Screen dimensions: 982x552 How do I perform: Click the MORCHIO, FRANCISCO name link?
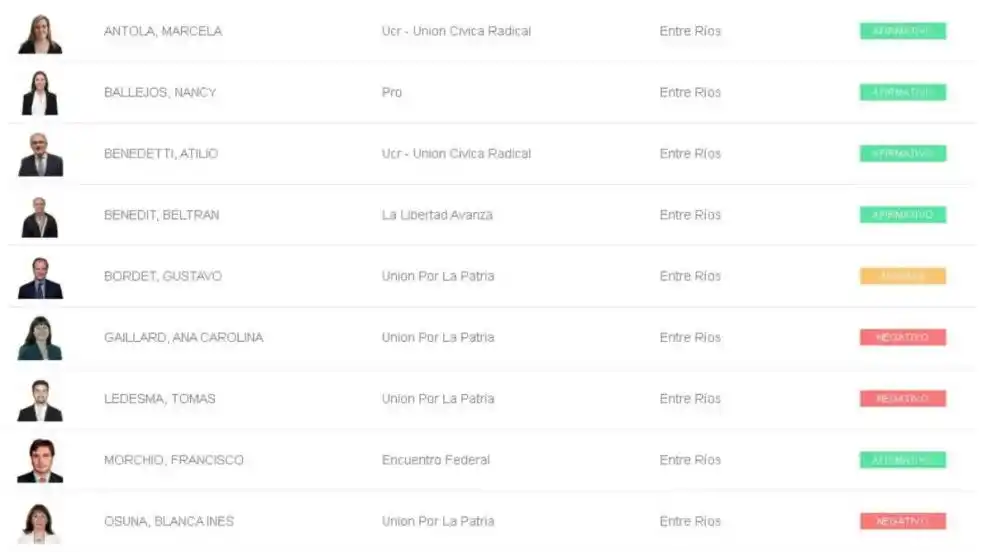[x=174, y=460]
